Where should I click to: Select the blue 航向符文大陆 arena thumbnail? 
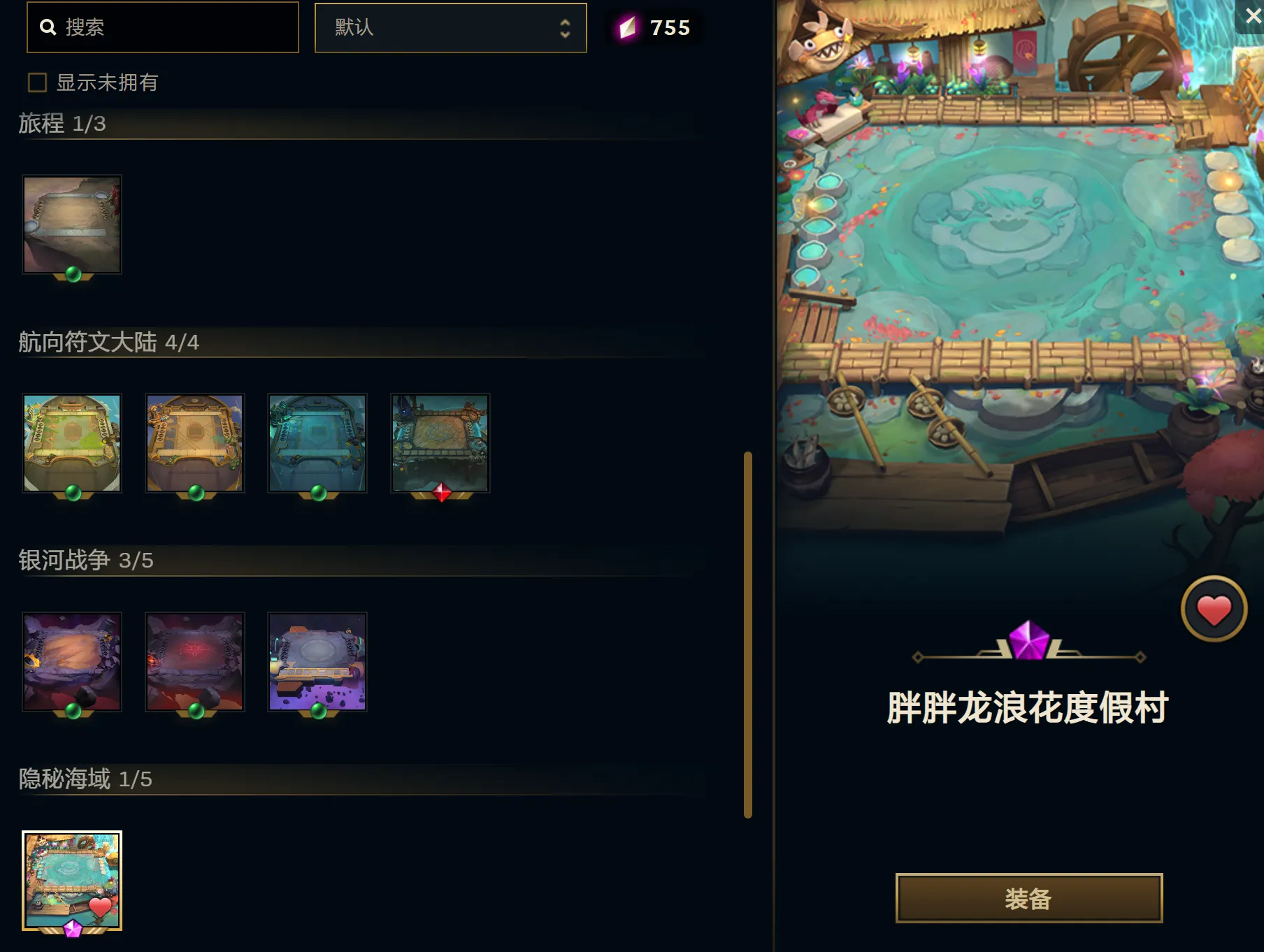[317, 443]
